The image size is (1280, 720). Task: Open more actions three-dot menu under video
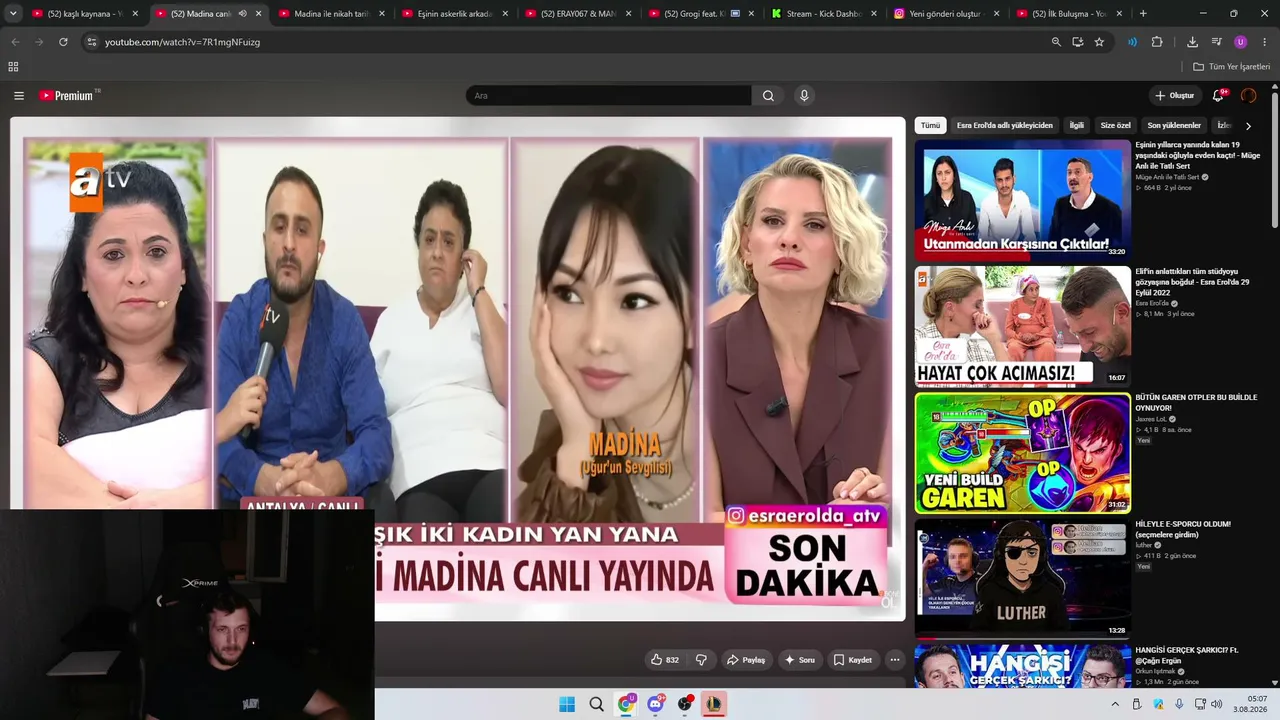[x=895, y=660]
